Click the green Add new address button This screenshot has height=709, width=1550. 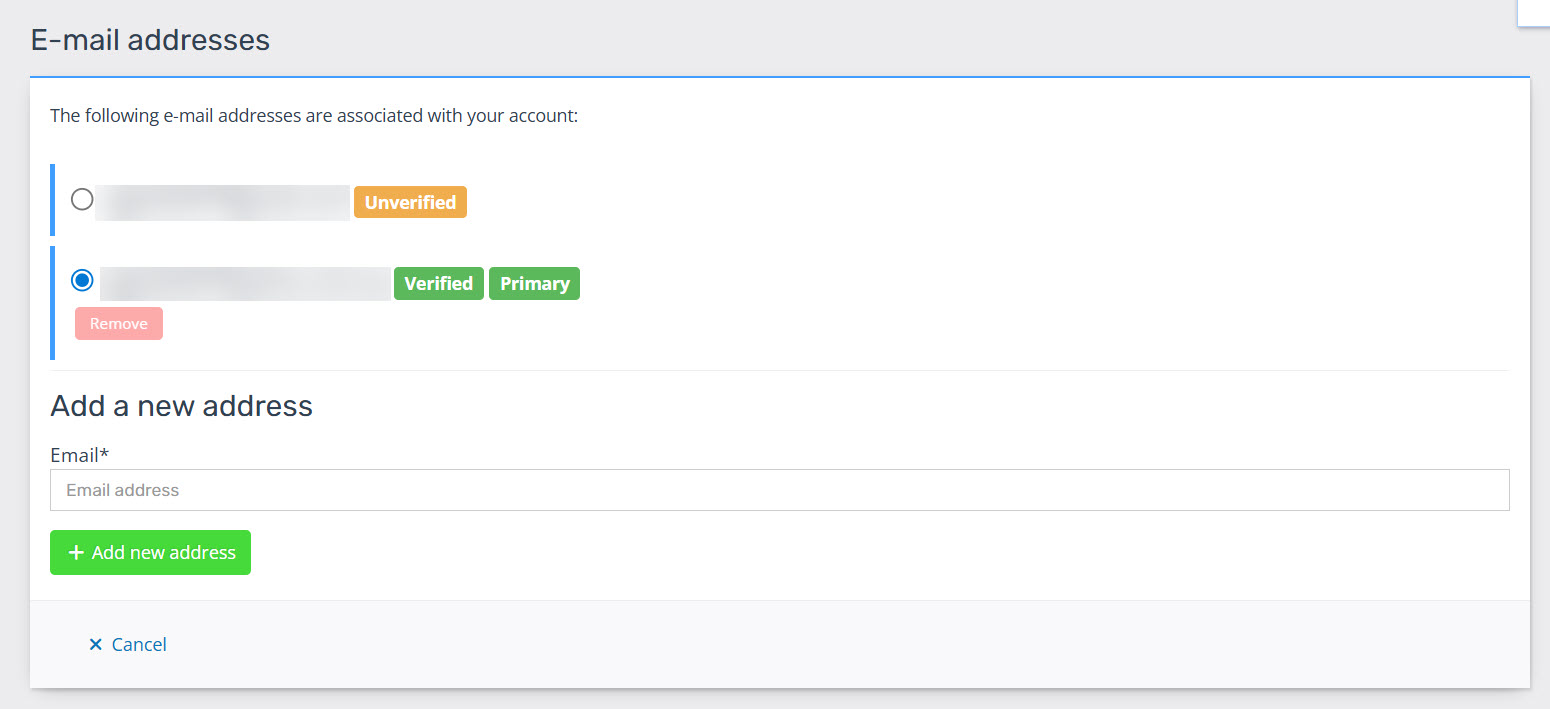pos(150,552)
